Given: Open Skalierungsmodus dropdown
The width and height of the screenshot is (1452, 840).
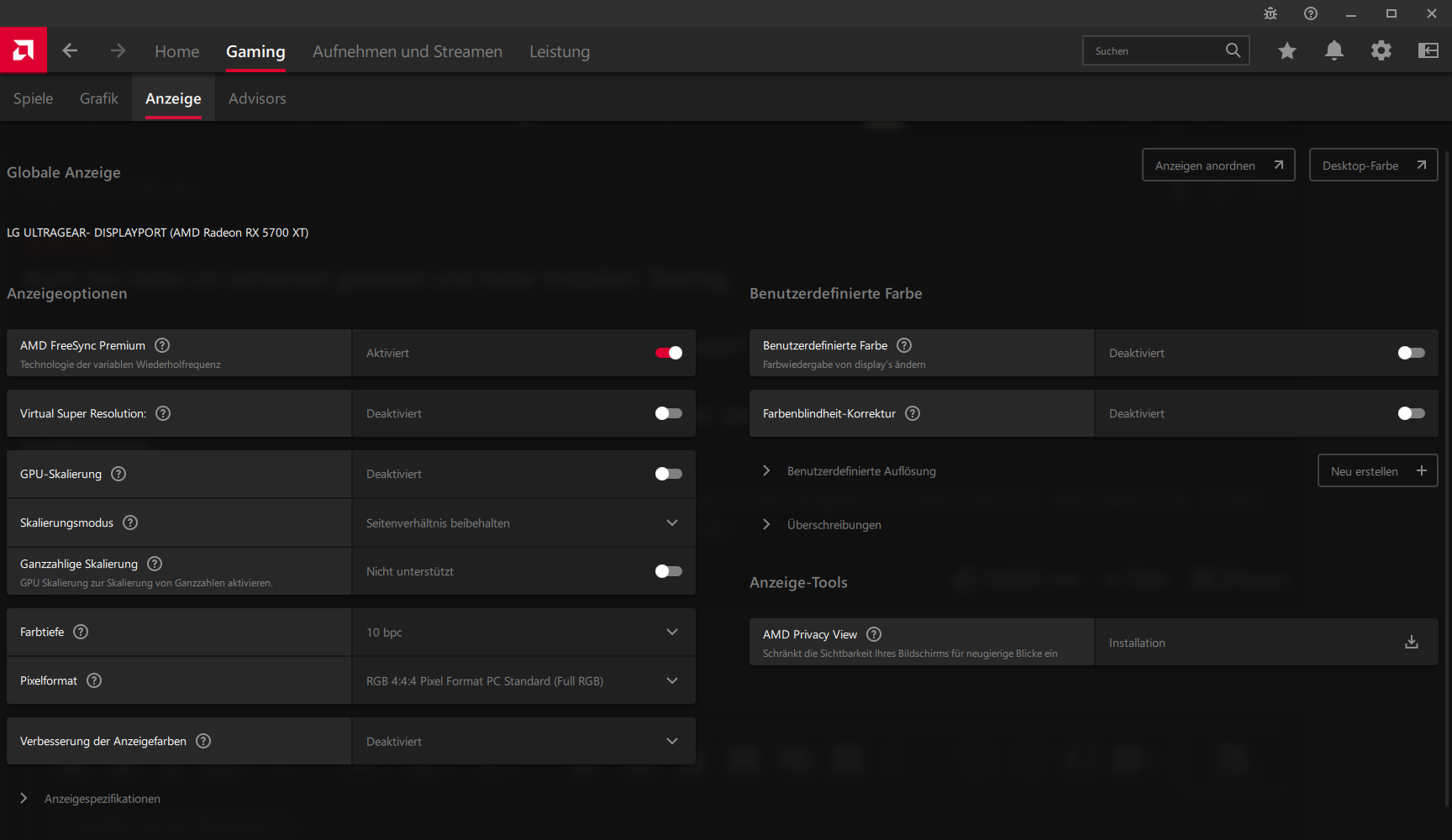Looking at the screenshot, I should click(524, 522).
